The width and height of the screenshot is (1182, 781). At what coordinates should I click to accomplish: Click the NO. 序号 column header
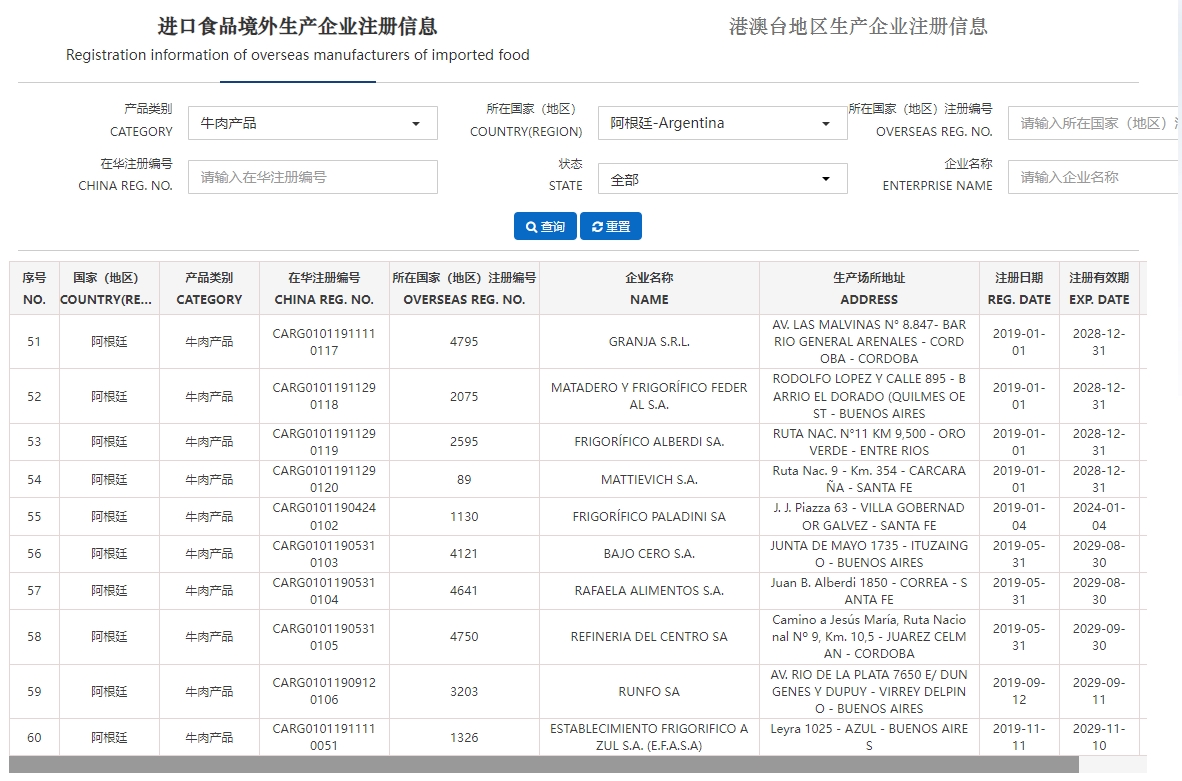[x=34, y=288]
